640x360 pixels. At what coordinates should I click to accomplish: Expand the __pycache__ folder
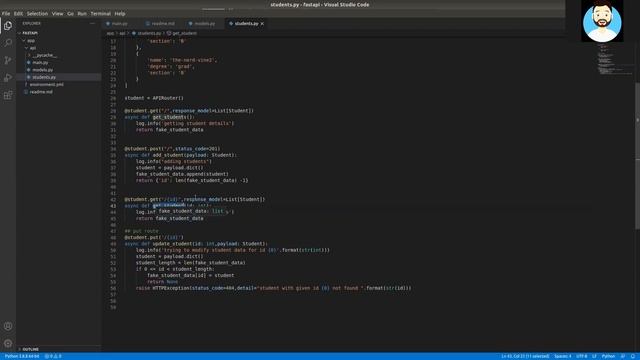(x=42, y=56)
